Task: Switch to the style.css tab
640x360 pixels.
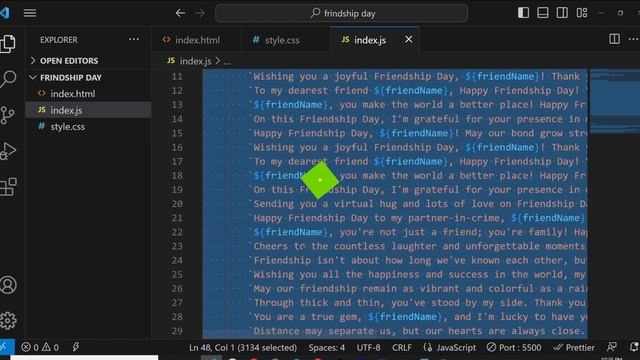Action: [282, 40]
